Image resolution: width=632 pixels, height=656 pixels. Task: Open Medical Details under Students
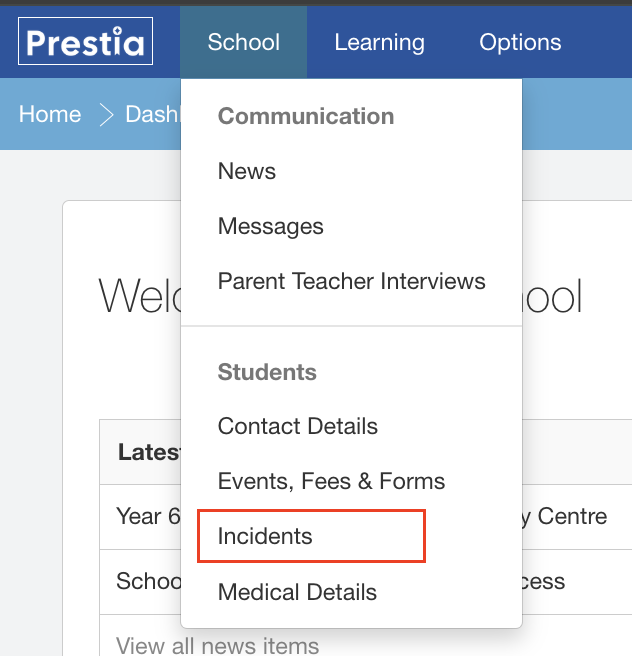pos(297,592)
